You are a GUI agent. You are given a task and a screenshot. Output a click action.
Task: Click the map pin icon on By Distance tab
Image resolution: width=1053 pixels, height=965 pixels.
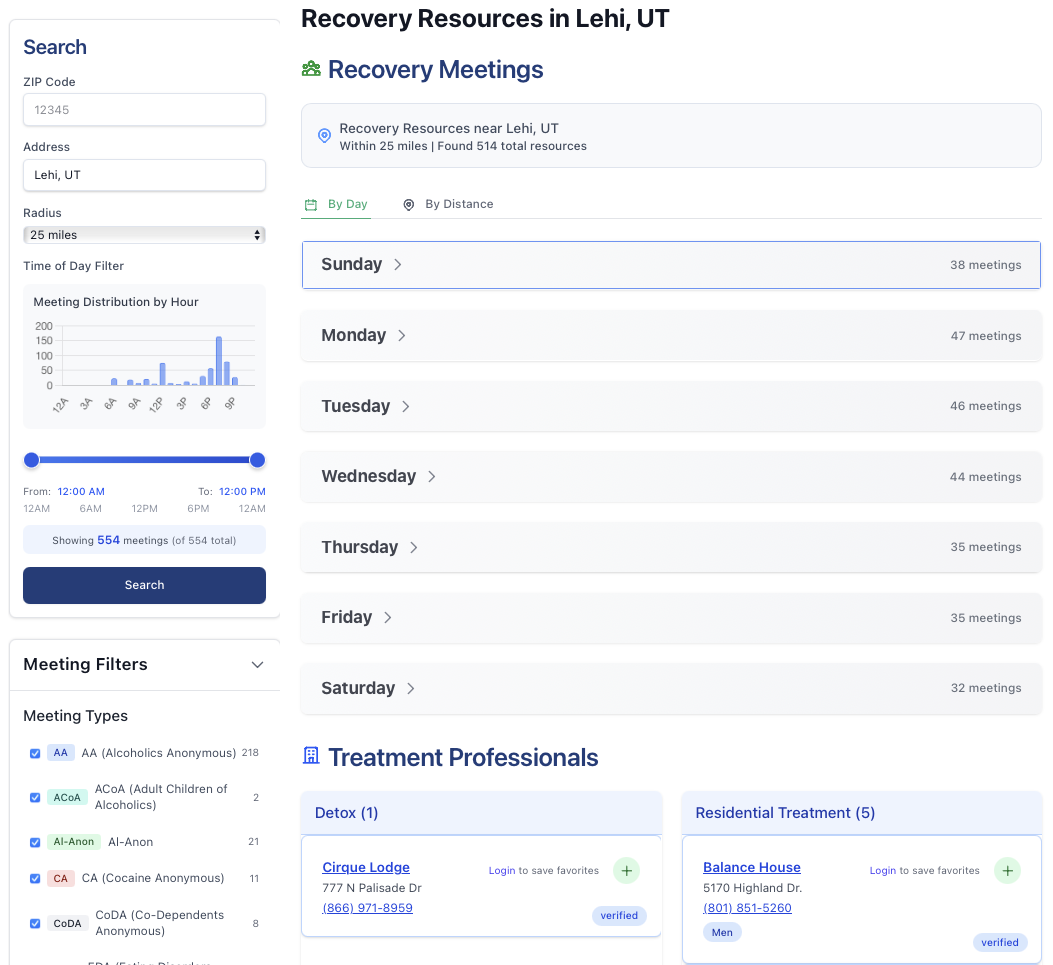click(x=409, y=204)
